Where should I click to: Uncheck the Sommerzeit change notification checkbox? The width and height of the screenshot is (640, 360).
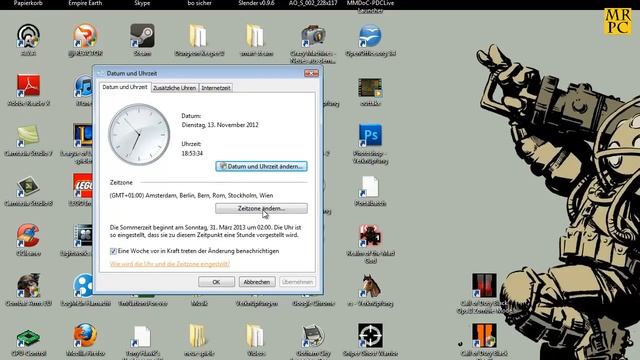click(113, 251)
